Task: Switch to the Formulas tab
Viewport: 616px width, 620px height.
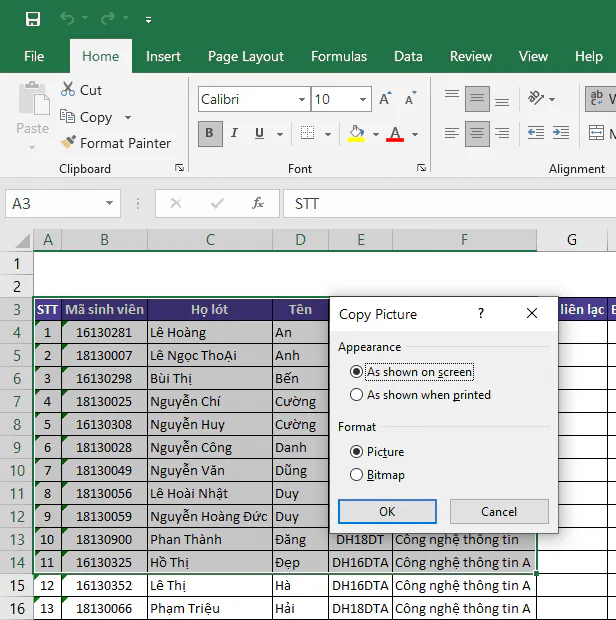Action: pos(339,56)
